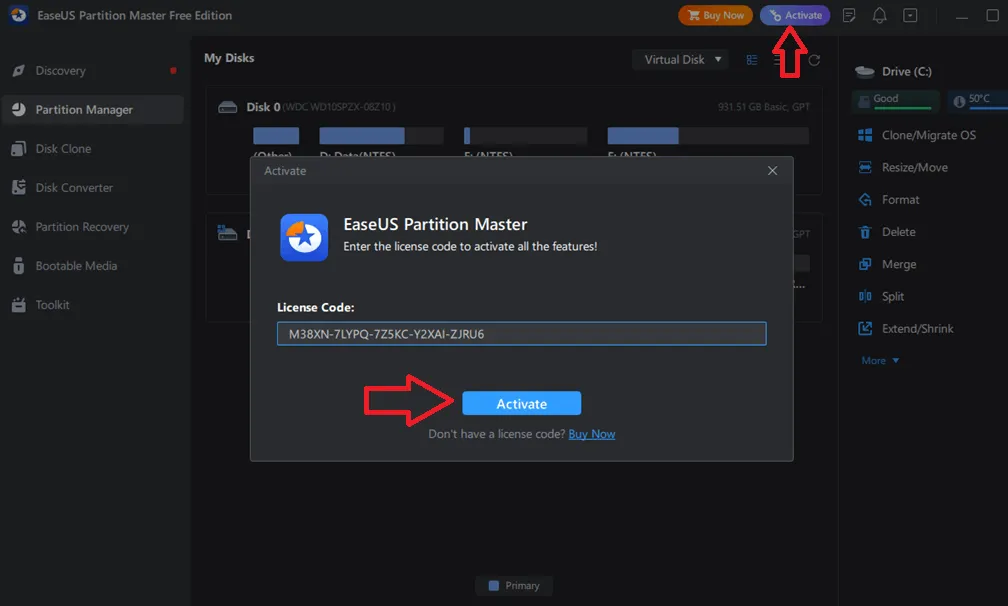Open the Virtual Disk dropdown
This screenshot has width=1008, height=606.
coord(680,60)
